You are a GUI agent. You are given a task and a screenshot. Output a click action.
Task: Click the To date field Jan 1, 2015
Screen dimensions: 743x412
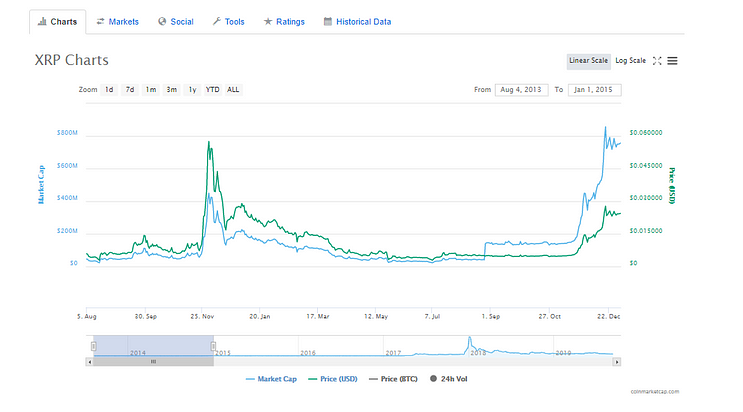594,90
